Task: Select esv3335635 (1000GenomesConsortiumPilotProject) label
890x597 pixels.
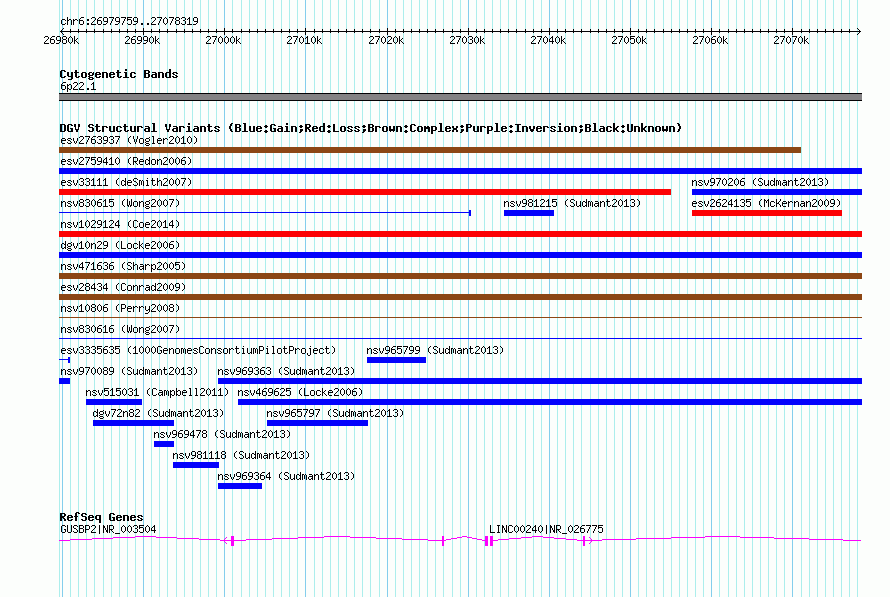Action: pos(198,350)
